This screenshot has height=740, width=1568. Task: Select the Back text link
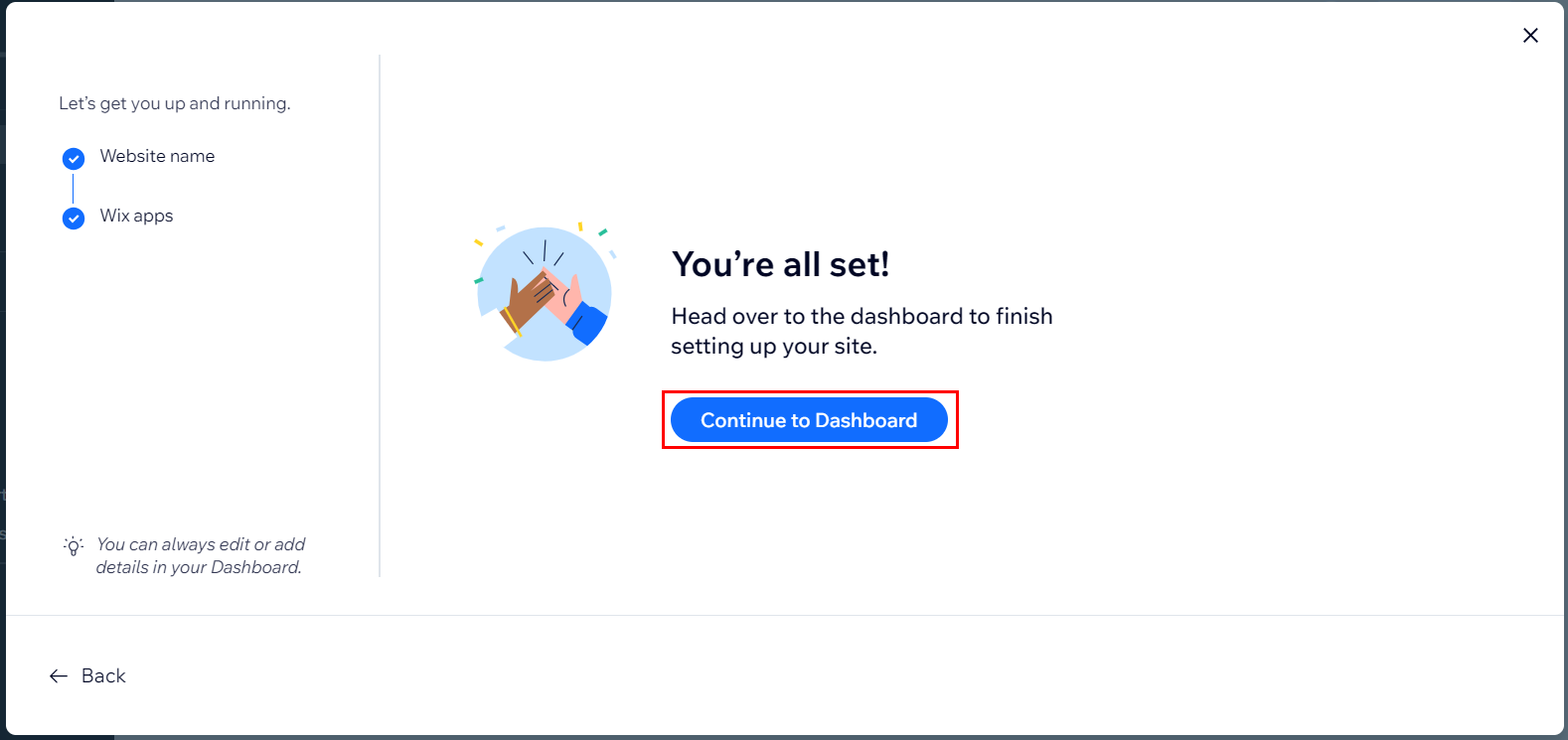103,676
